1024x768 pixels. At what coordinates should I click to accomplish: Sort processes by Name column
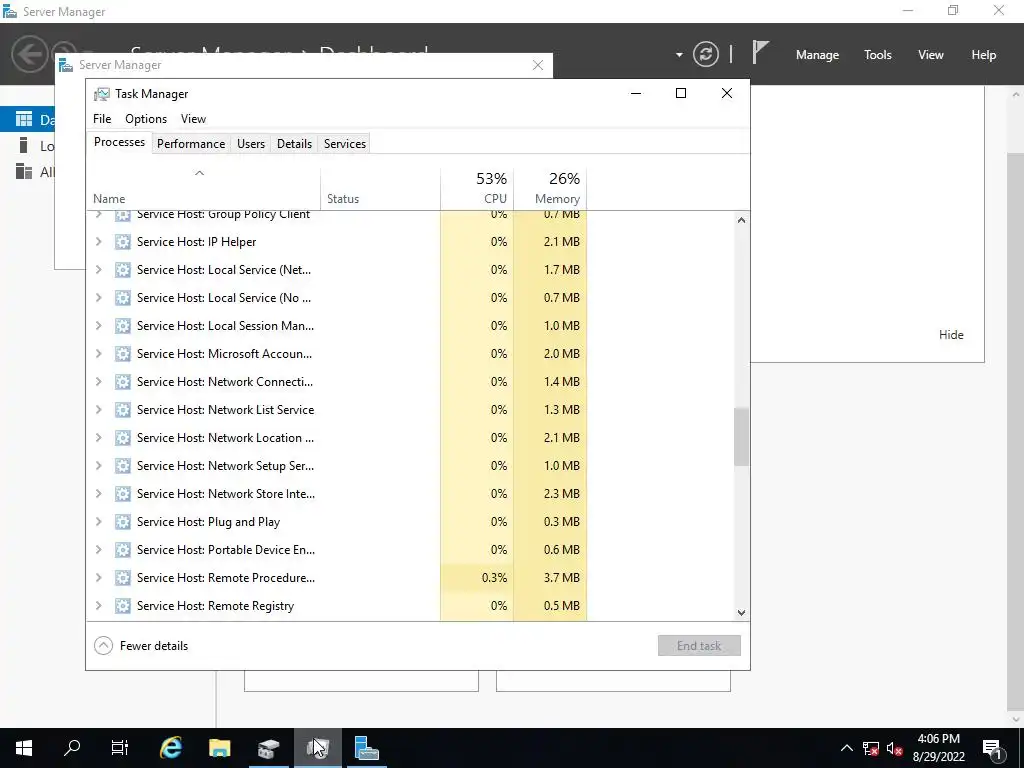[x=203, y=189]
